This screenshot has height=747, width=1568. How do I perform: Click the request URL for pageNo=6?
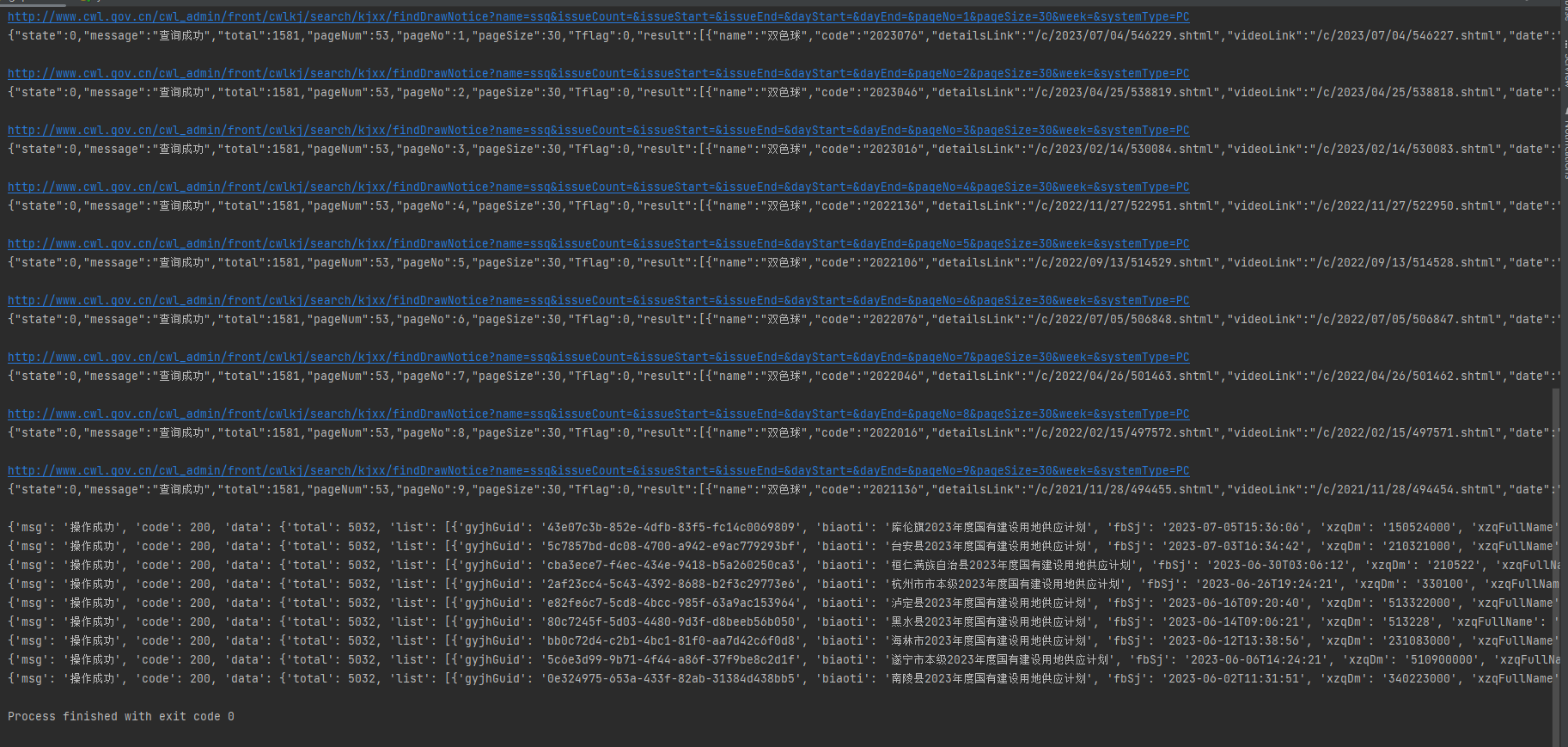[599, 301]
